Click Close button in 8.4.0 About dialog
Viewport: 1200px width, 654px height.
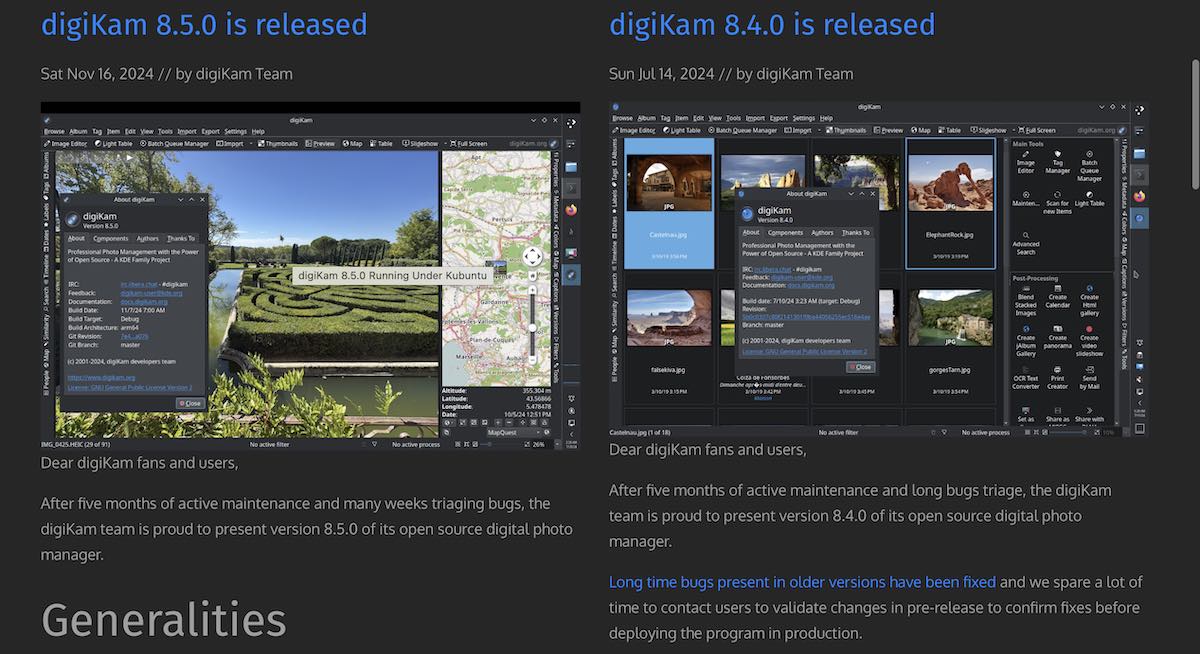[x=861, y=367]
